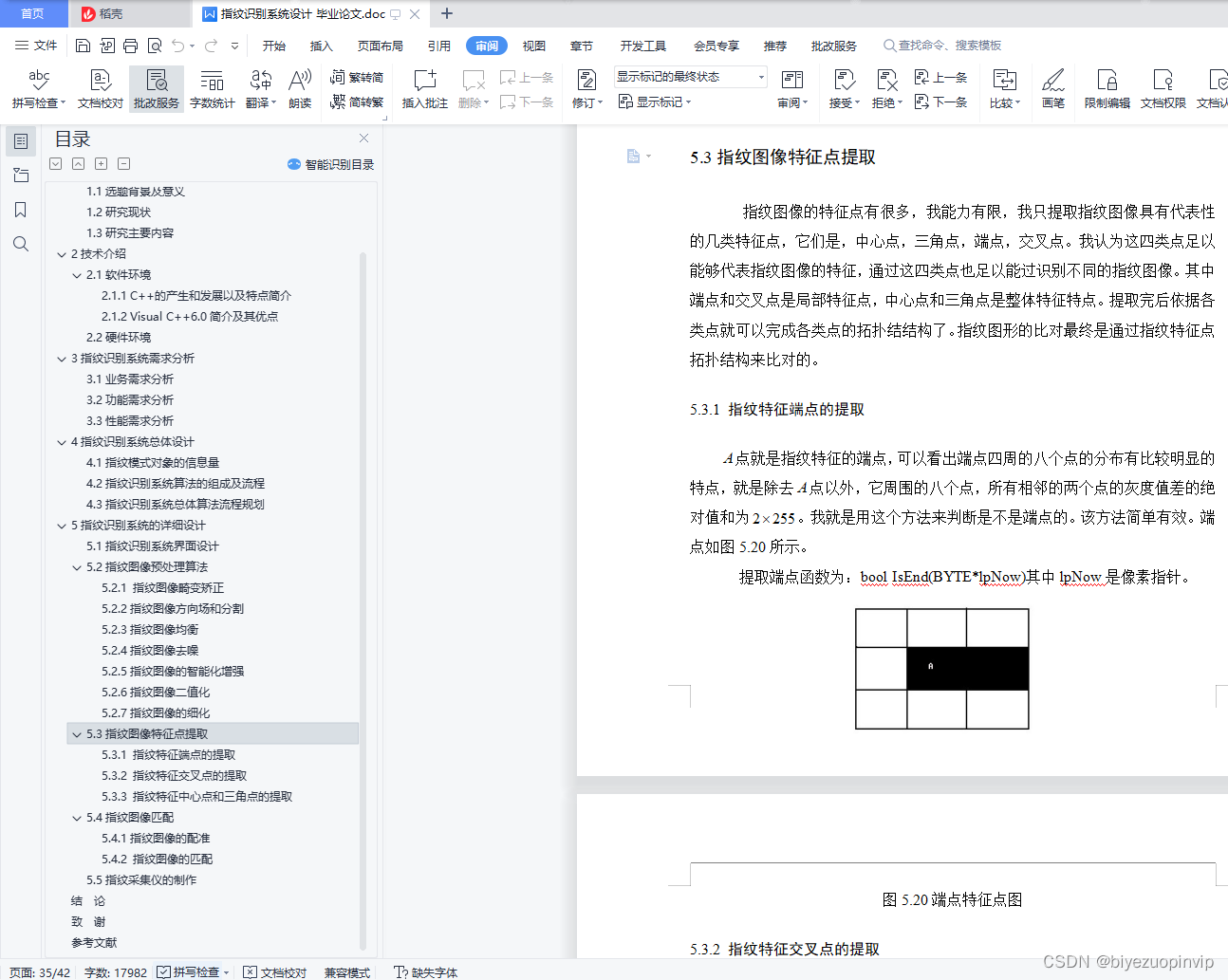The width and height of the screenshot is (1228, 980).
Task: Close the 目录 navigation panel
Action: 363,138
